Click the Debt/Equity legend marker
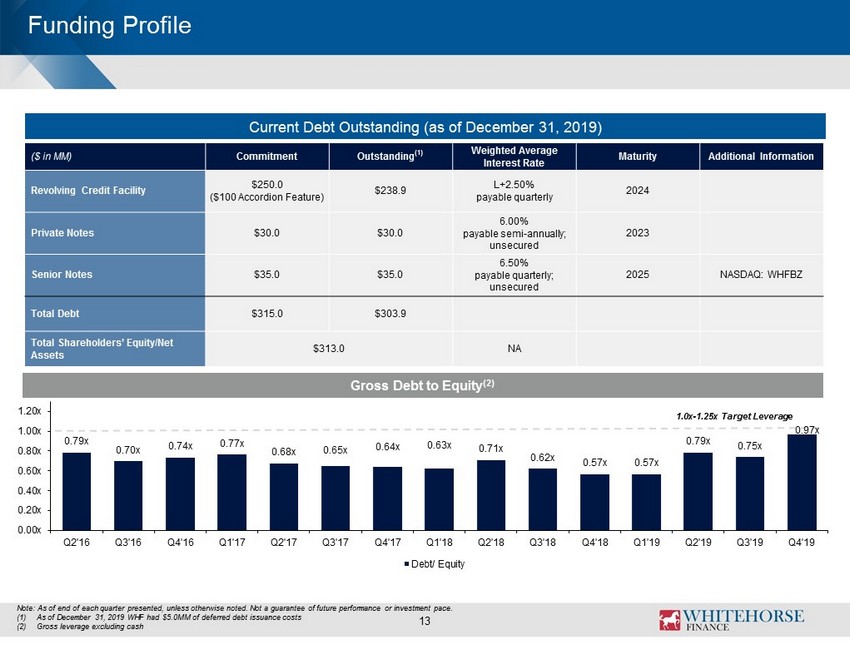The width and height of the screenshot is (850, 650). click(x=407, y=564)
